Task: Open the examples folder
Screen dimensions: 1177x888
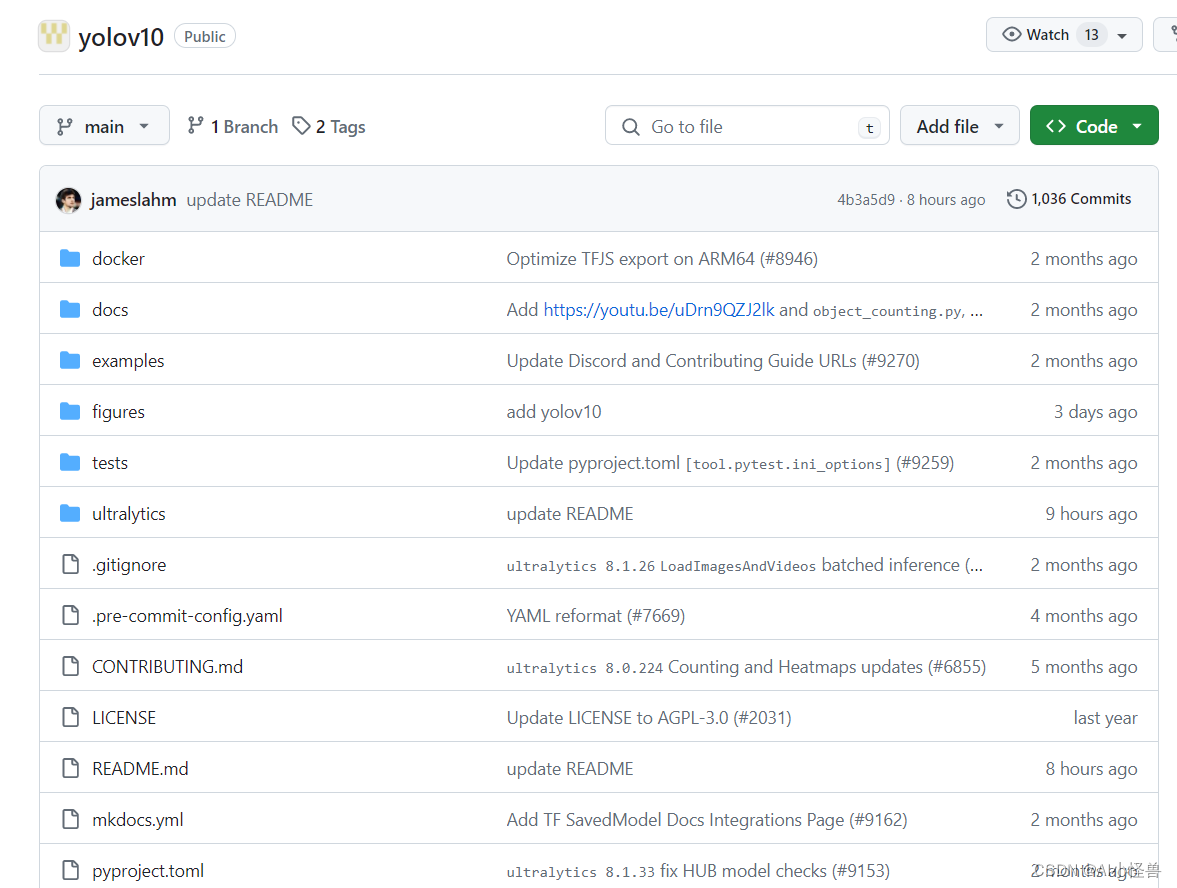Action: coord(128,360)
